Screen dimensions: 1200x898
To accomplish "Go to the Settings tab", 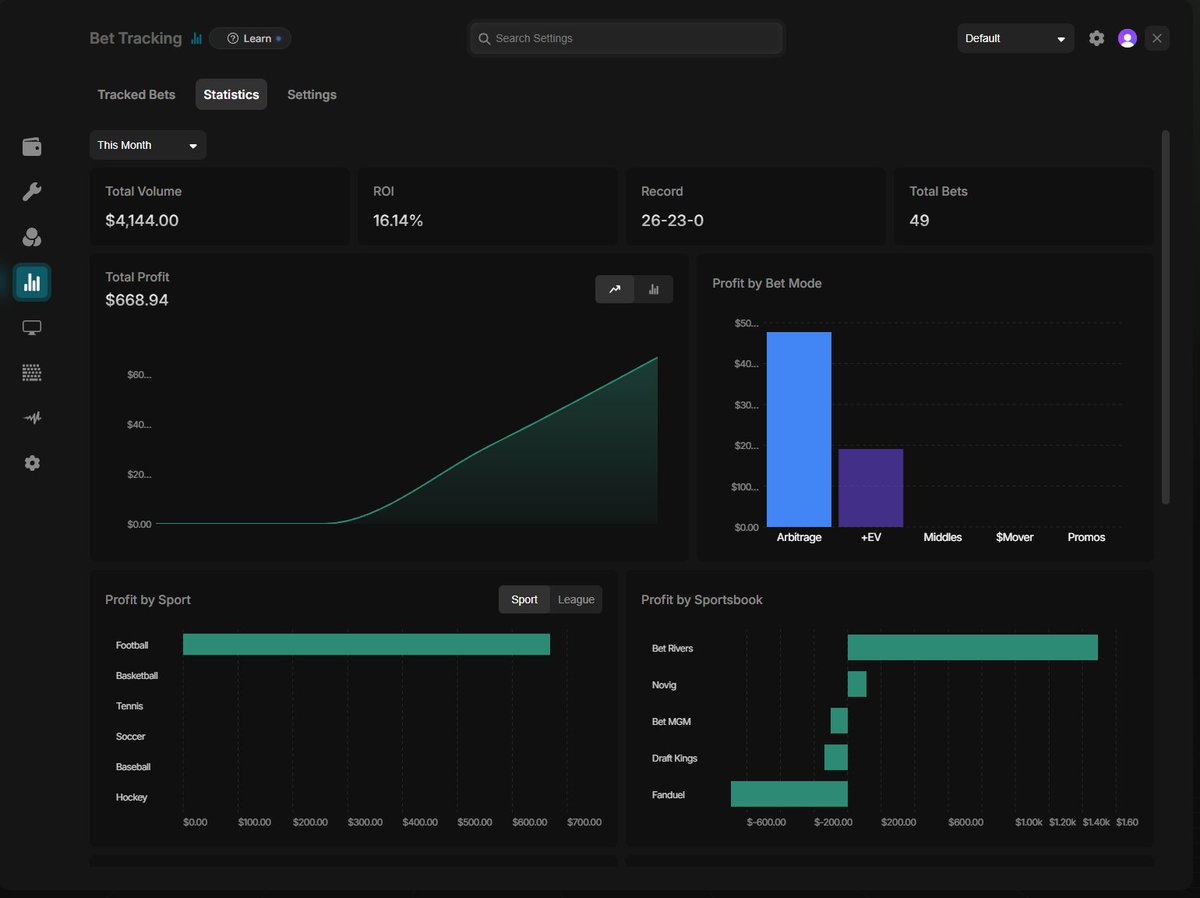I will point(312,94).
